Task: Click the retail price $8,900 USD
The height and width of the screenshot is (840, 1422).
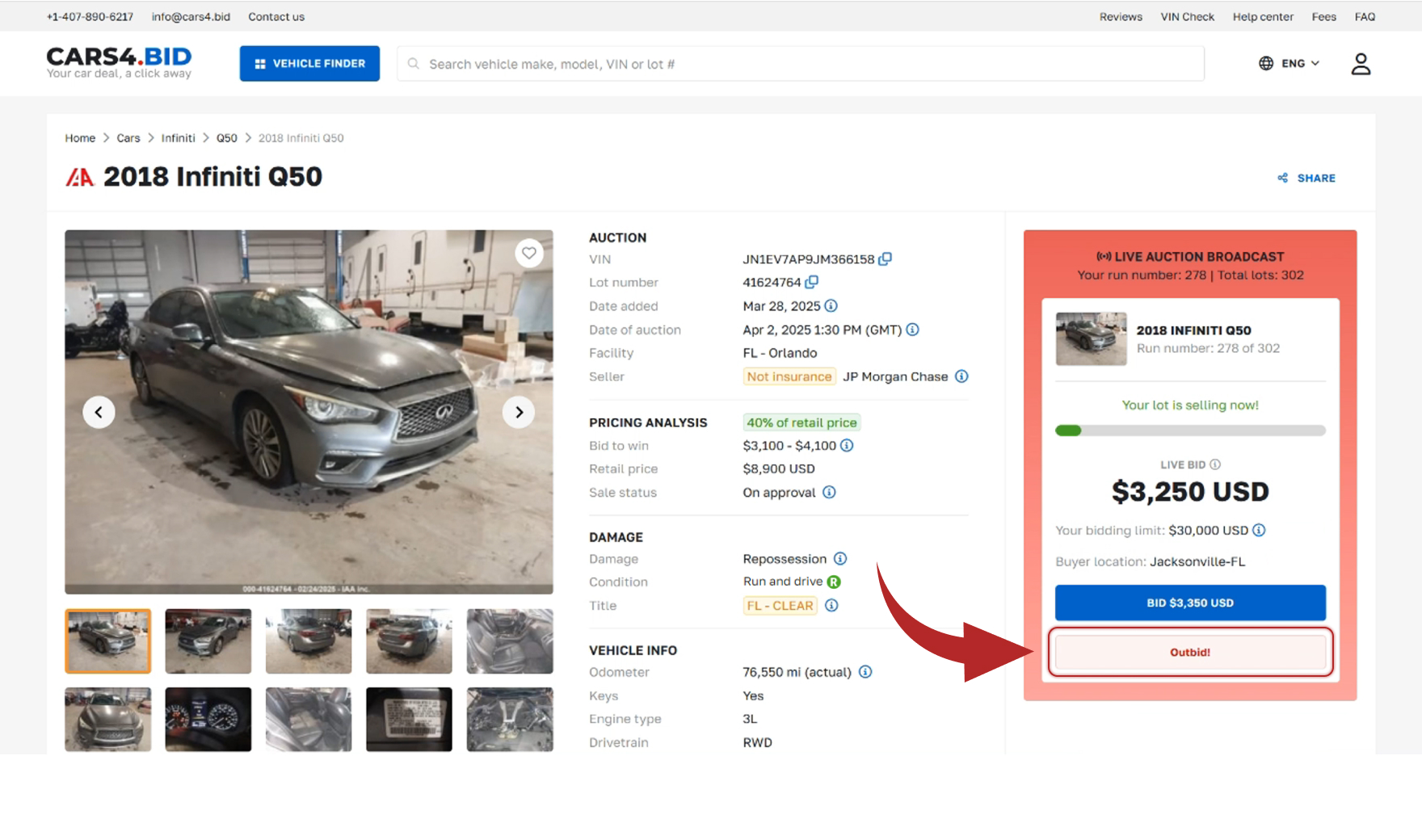Action: [x=779, y=469]
